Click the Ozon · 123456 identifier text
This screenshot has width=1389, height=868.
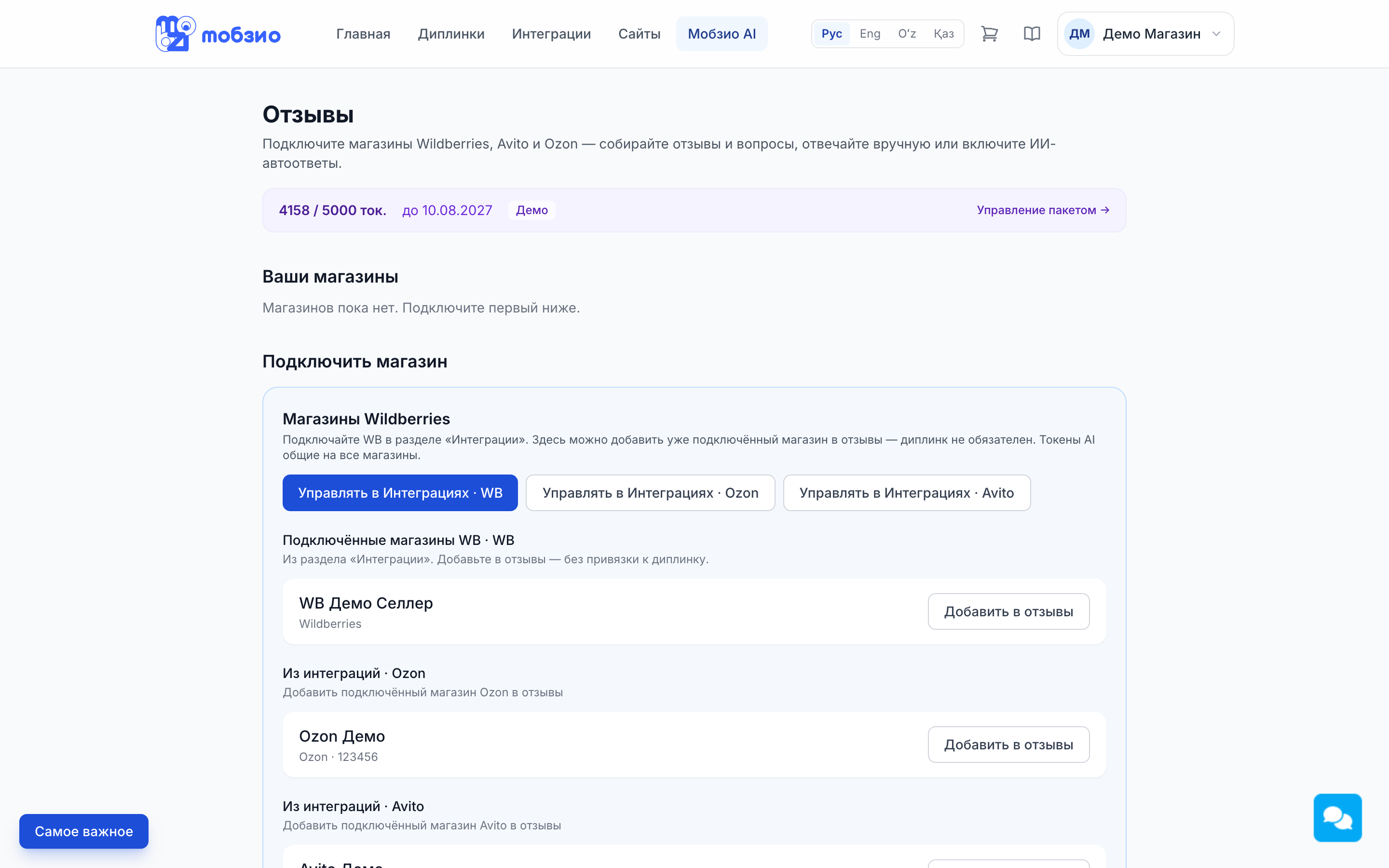339,757
